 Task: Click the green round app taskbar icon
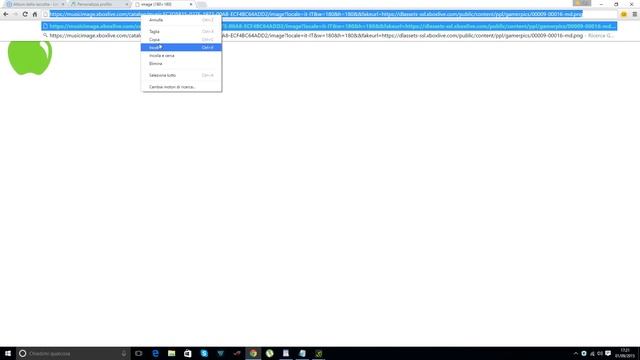pos(269,353)
